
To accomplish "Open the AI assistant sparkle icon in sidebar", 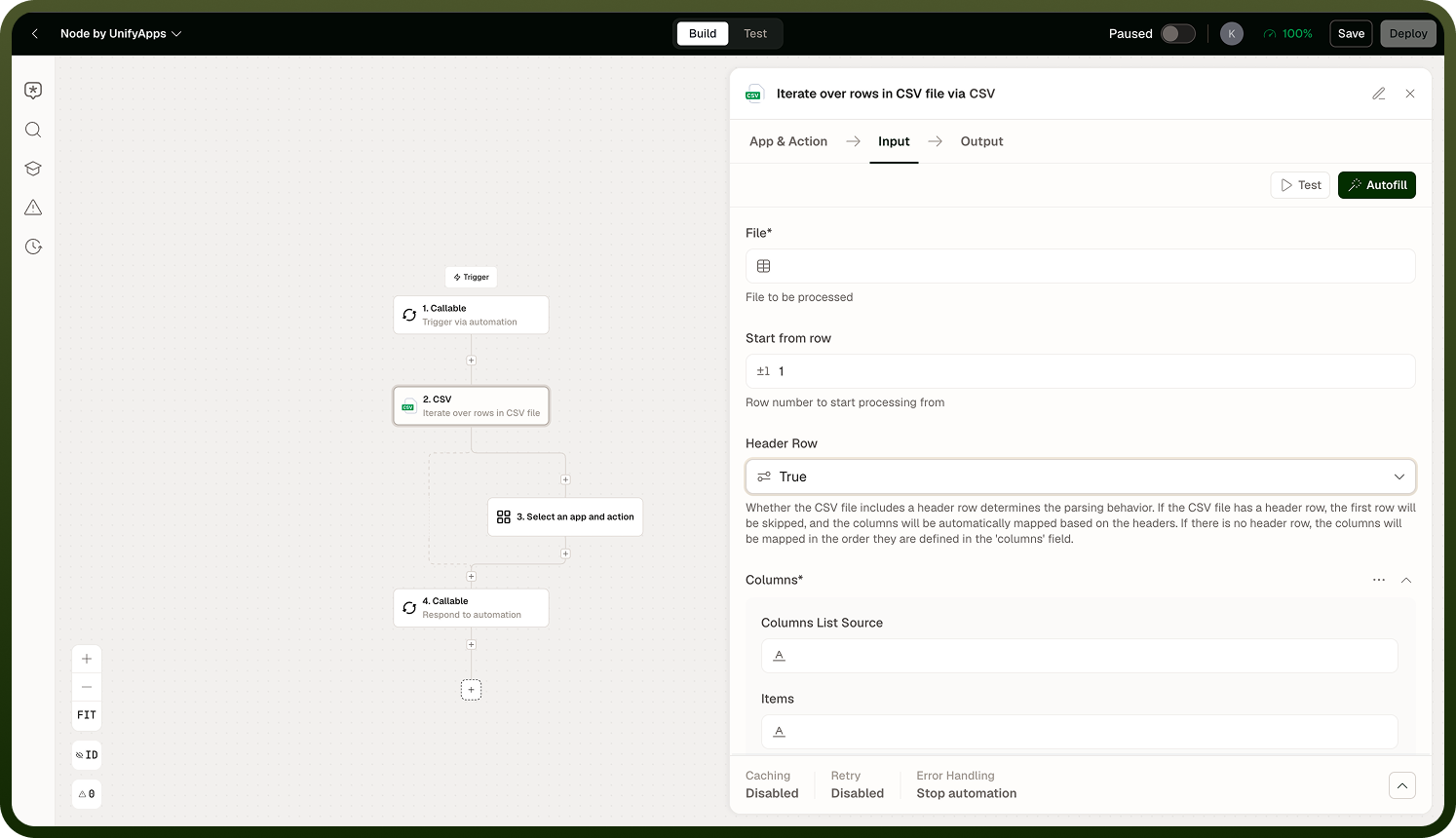I will pyautogui.click(x=33, y=91).
